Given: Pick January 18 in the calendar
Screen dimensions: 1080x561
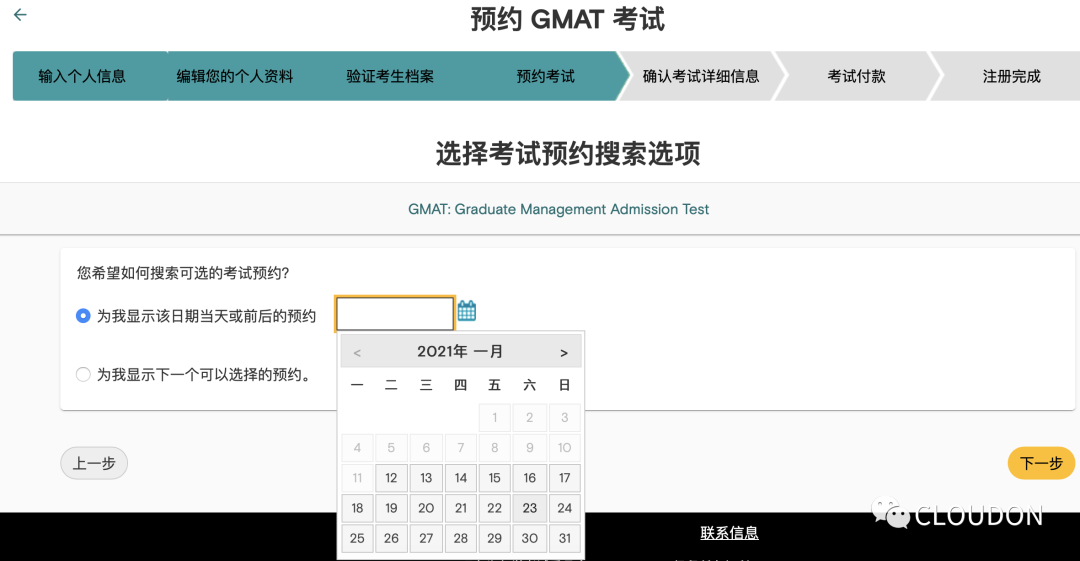Looking at the screenshot, I should pos(357,508).
